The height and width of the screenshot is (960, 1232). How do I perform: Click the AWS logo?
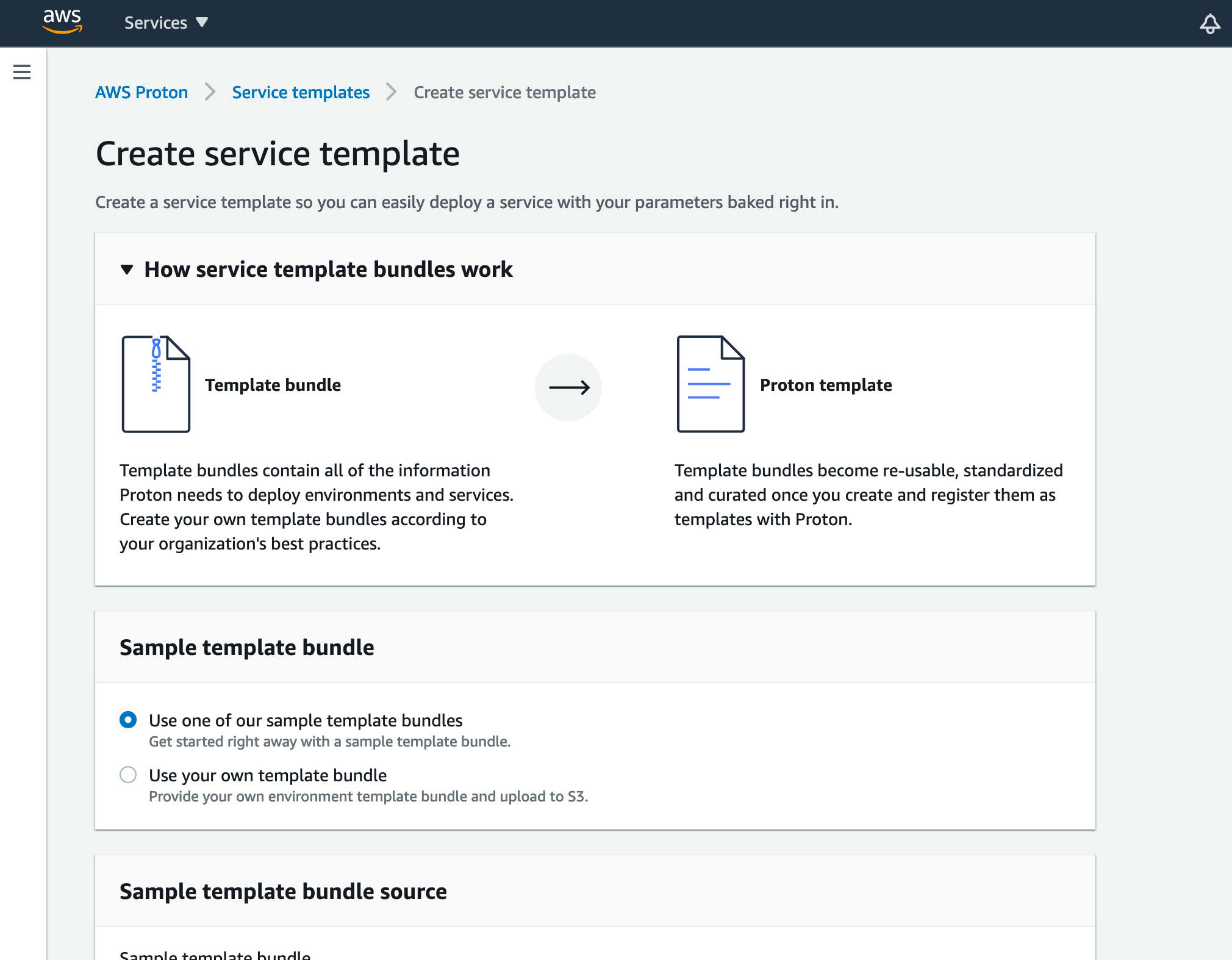click(62, 22)
